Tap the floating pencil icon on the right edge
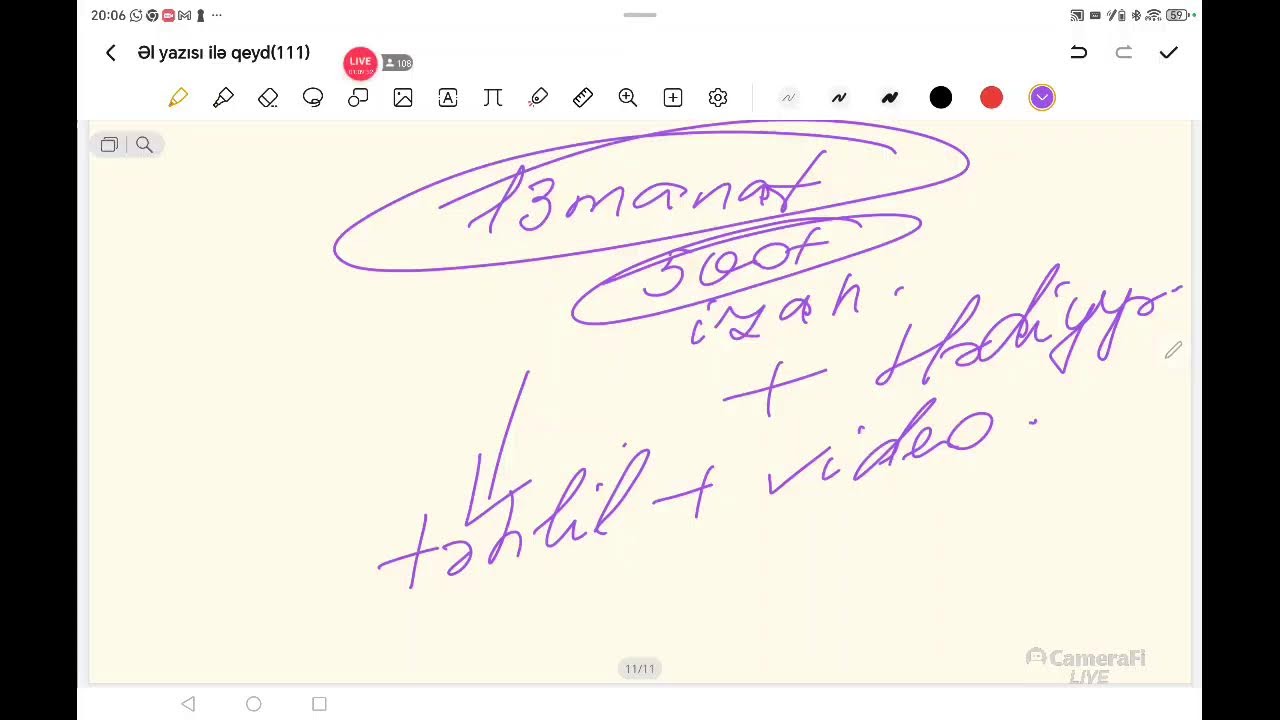 coord(1173,350)
